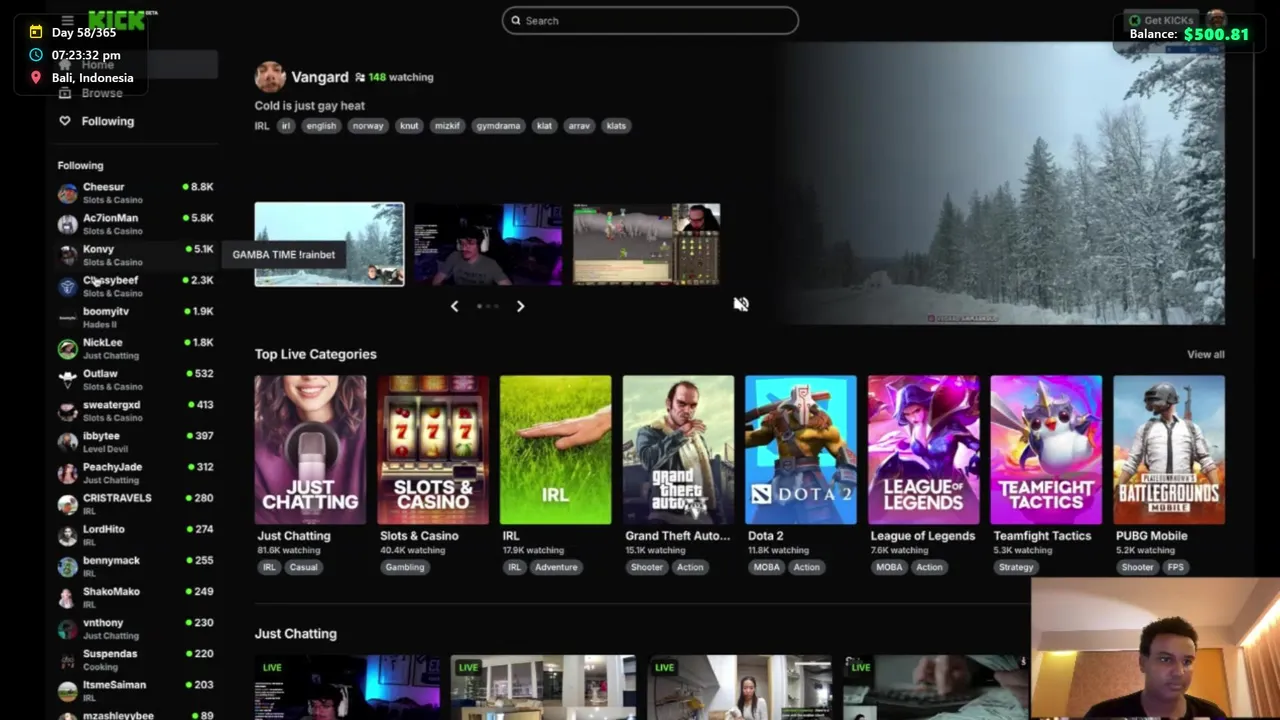
Task: Open ibbytee's channel avatar
Action: point(67,442)
